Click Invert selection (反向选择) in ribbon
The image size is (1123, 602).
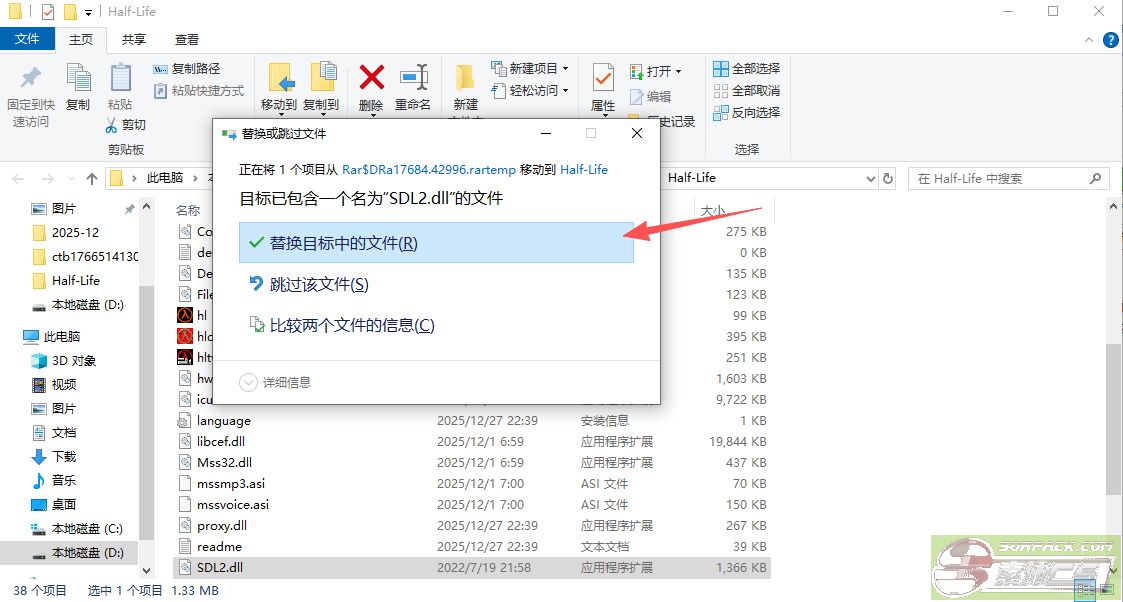click(746, 113)
